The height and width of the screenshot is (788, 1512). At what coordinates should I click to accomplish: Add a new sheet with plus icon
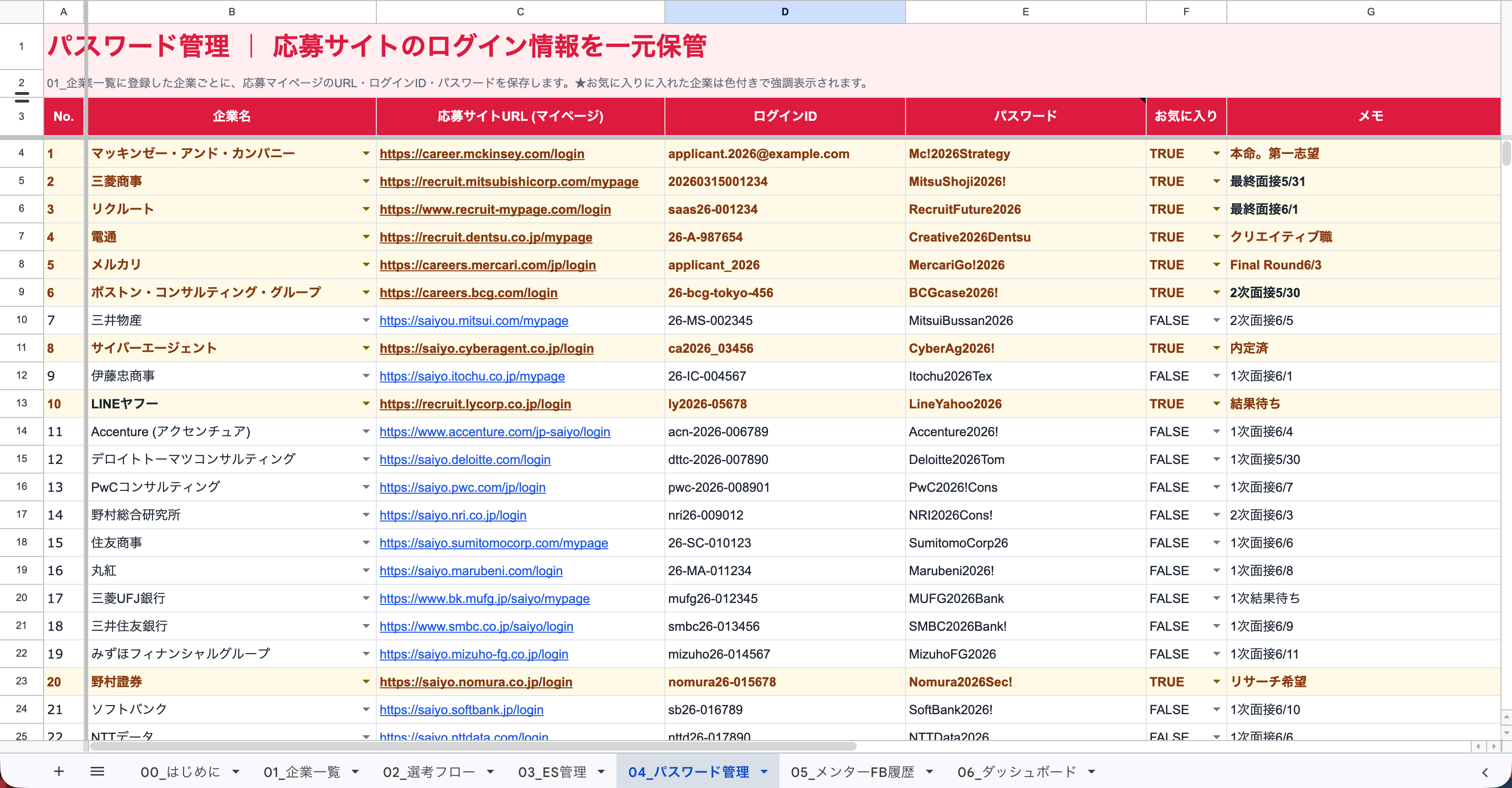click(58, 772)
